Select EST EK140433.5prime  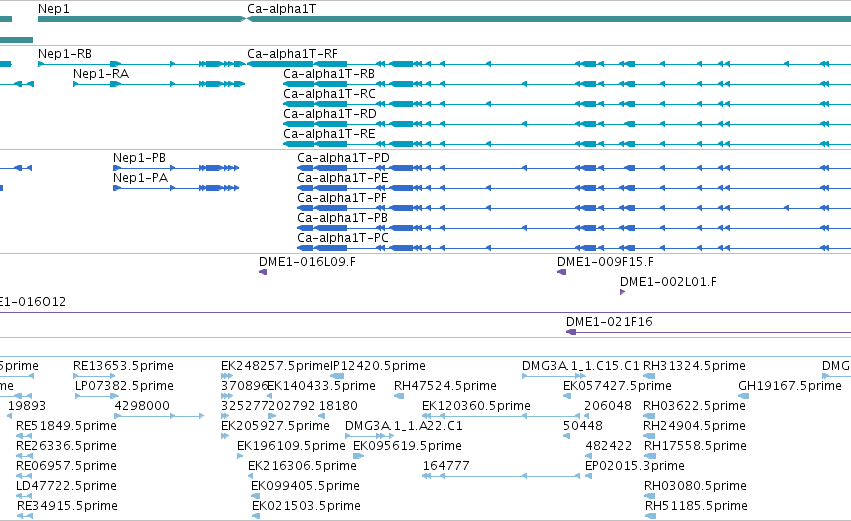tap(321, 386)
